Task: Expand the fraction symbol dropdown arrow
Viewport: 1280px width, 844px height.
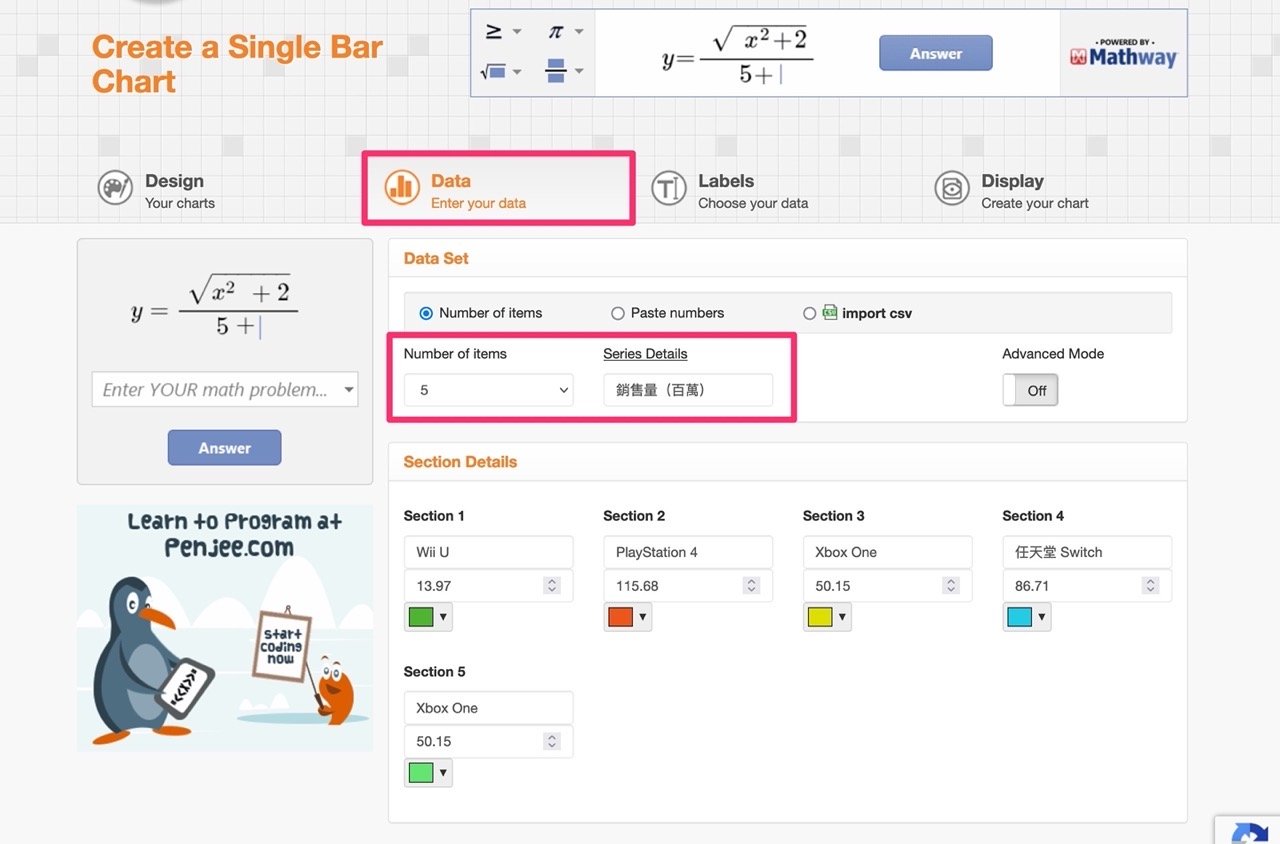Action: click(579, 72)
